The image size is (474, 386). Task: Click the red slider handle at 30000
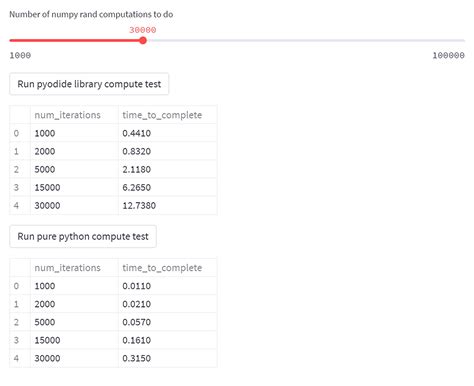coord(143,41)
